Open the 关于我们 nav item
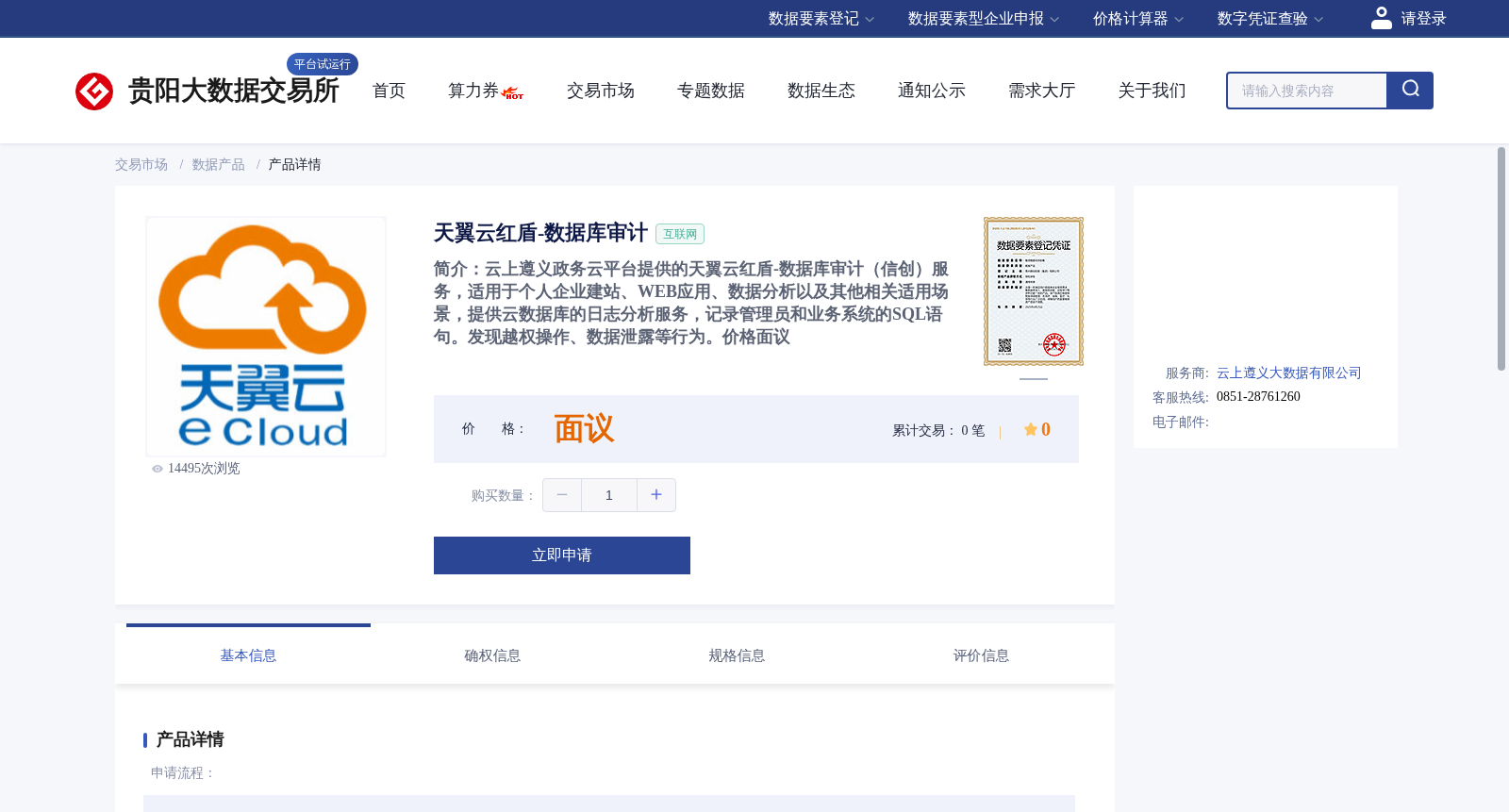 tap(1152, 91)
